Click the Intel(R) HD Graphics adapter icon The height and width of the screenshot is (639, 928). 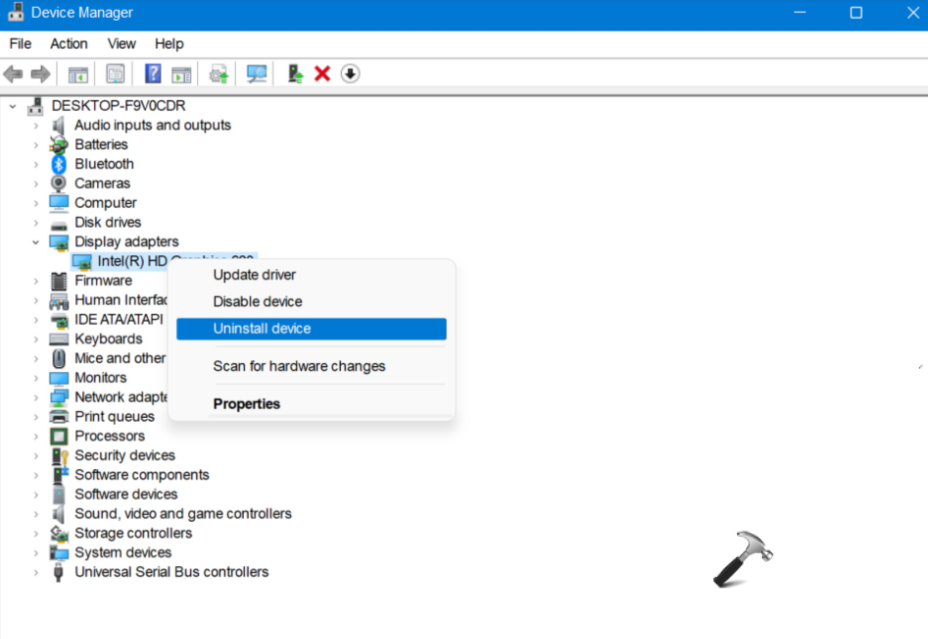click(x=82, y=262)
